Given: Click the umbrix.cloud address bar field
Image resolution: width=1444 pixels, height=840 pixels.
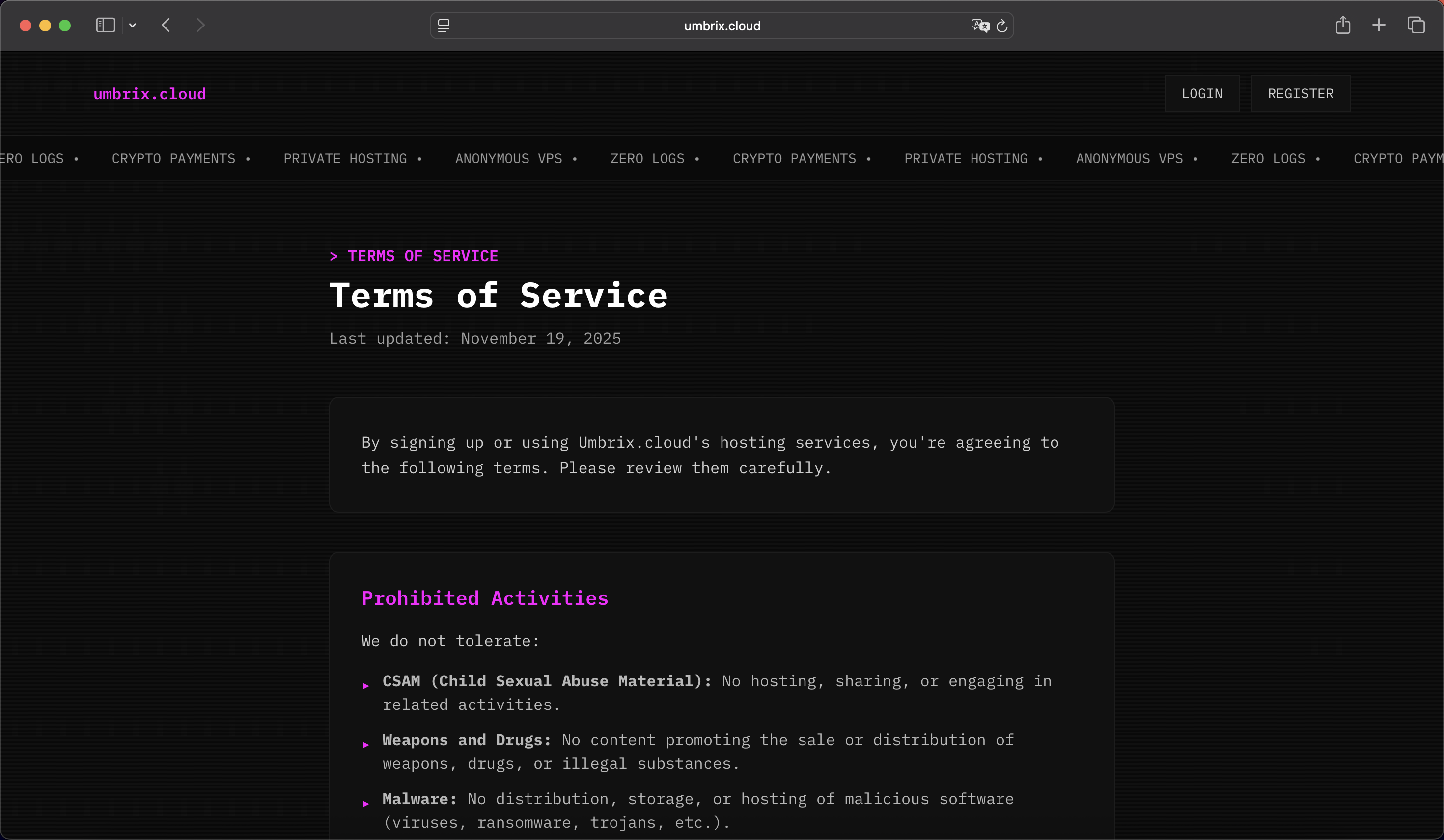Looking at the screenshot, I should click(722, 26).
